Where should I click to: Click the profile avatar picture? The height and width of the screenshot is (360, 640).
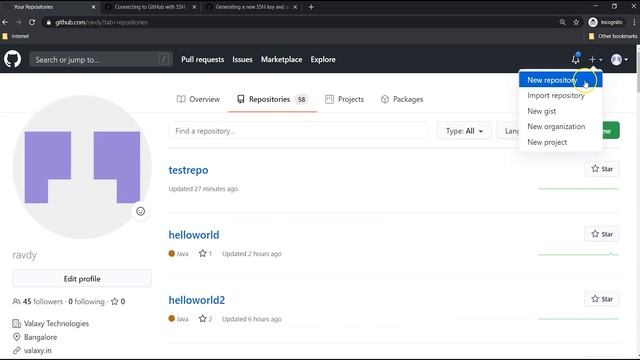point(82,167)
